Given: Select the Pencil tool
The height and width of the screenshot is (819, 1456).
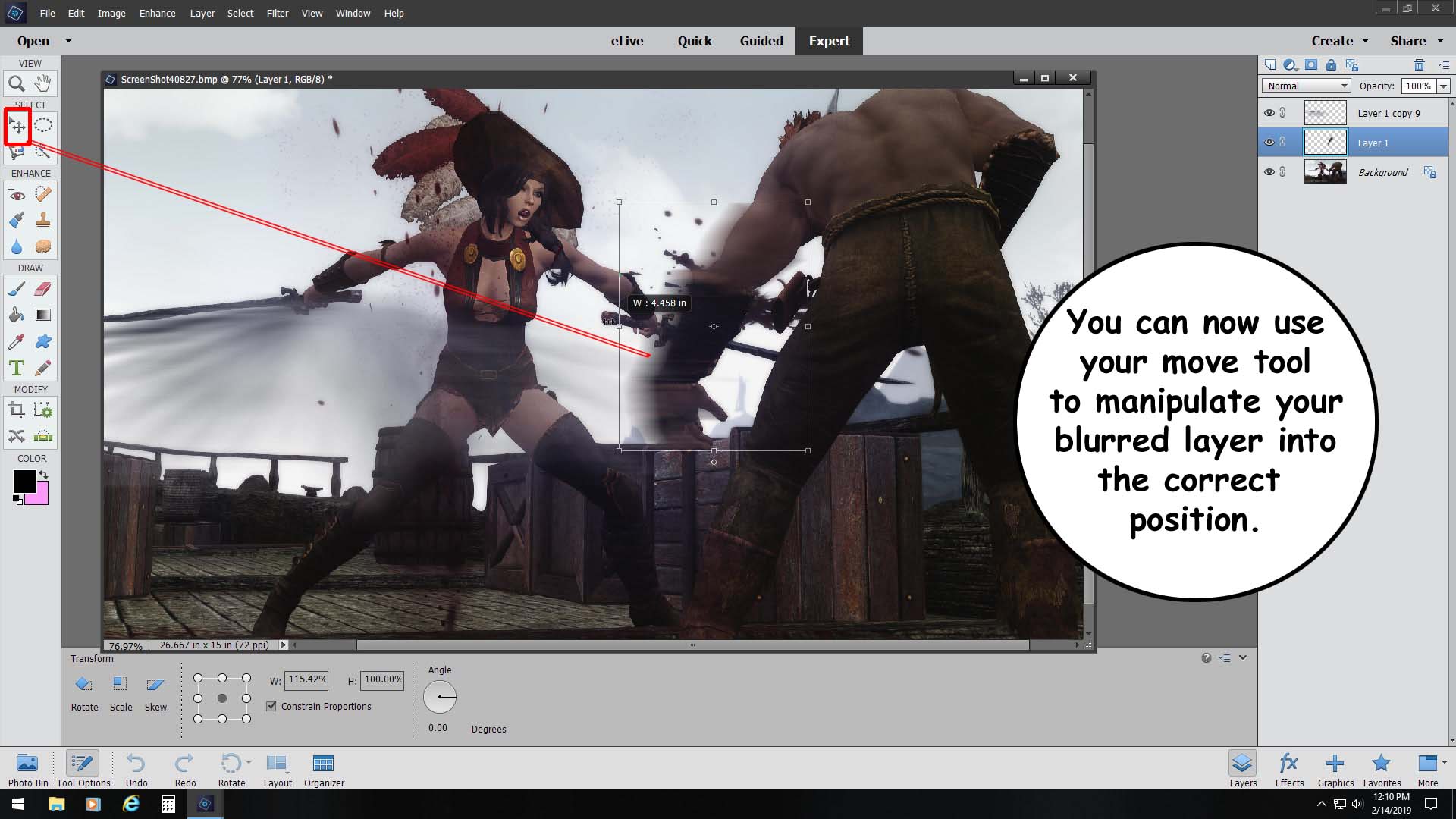Looking at the screenshot, I should click(x=43, y=368).
